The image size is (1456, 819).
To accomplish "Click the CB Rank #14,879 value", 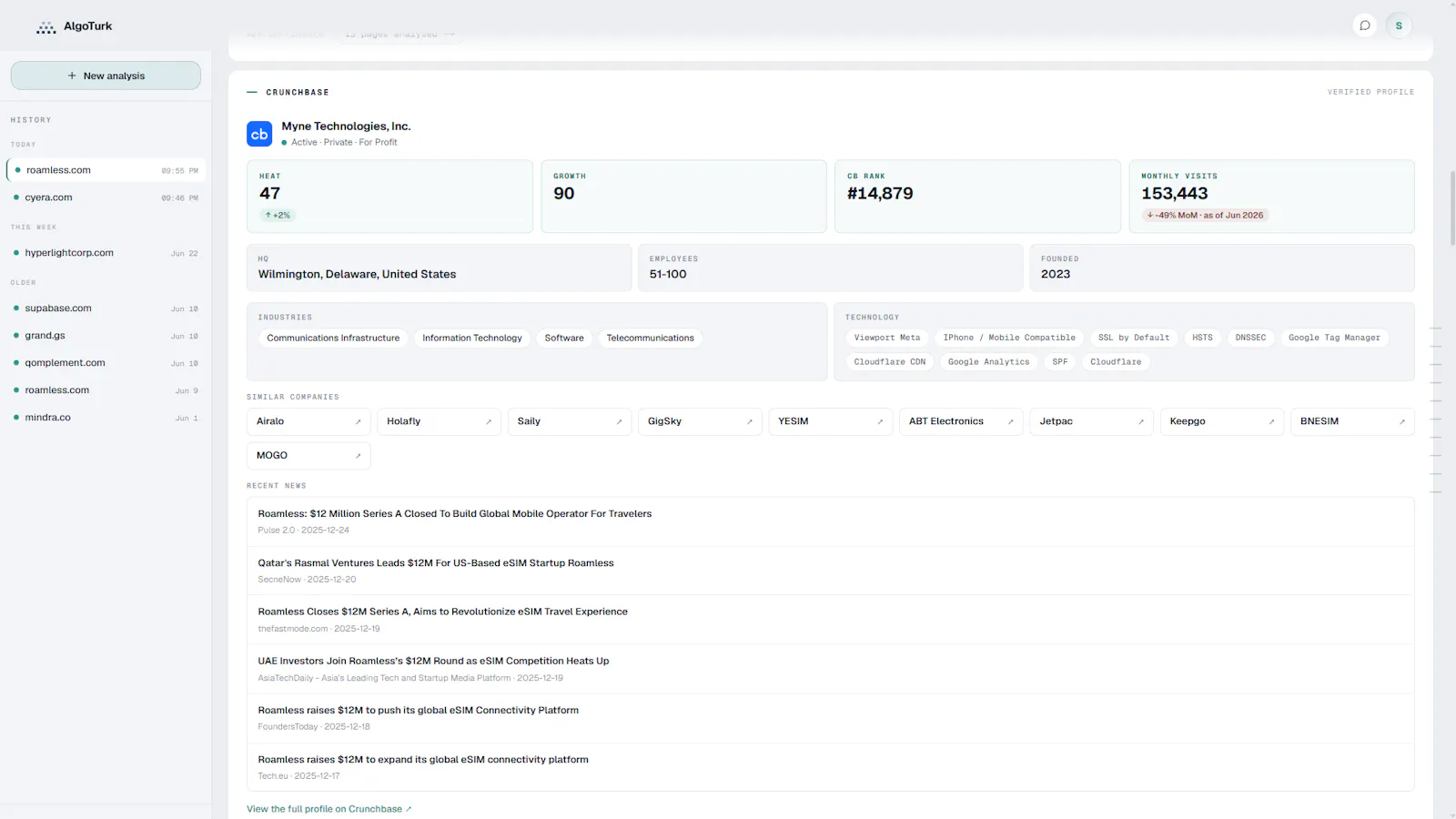I will (880, 193).
